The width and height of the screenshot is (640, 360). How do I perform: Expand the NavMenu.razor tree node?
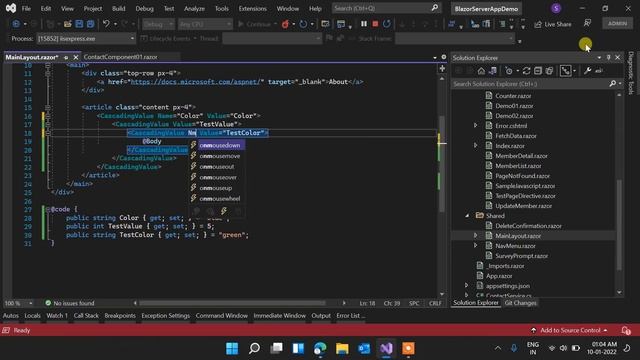coord(476,246)
